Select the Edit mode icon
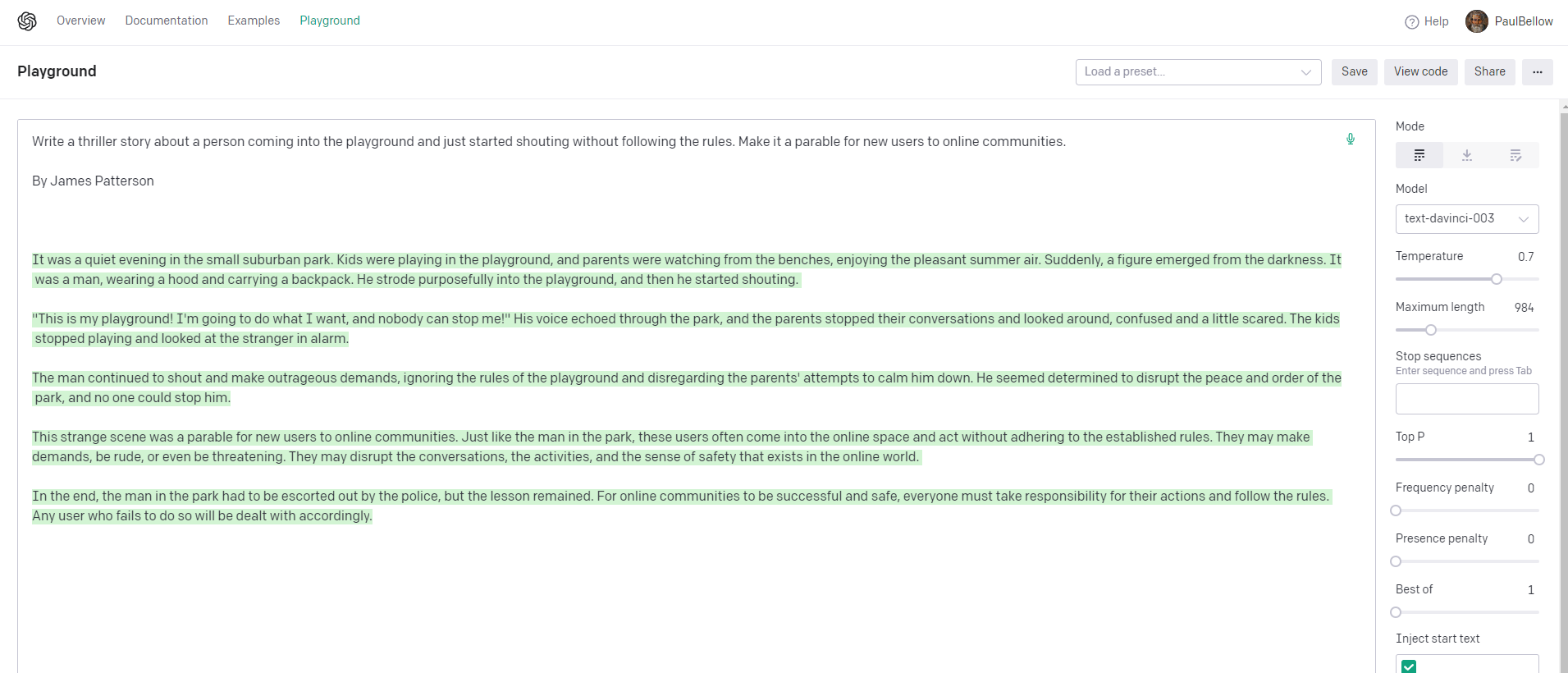 click(x=1515, y=155)
